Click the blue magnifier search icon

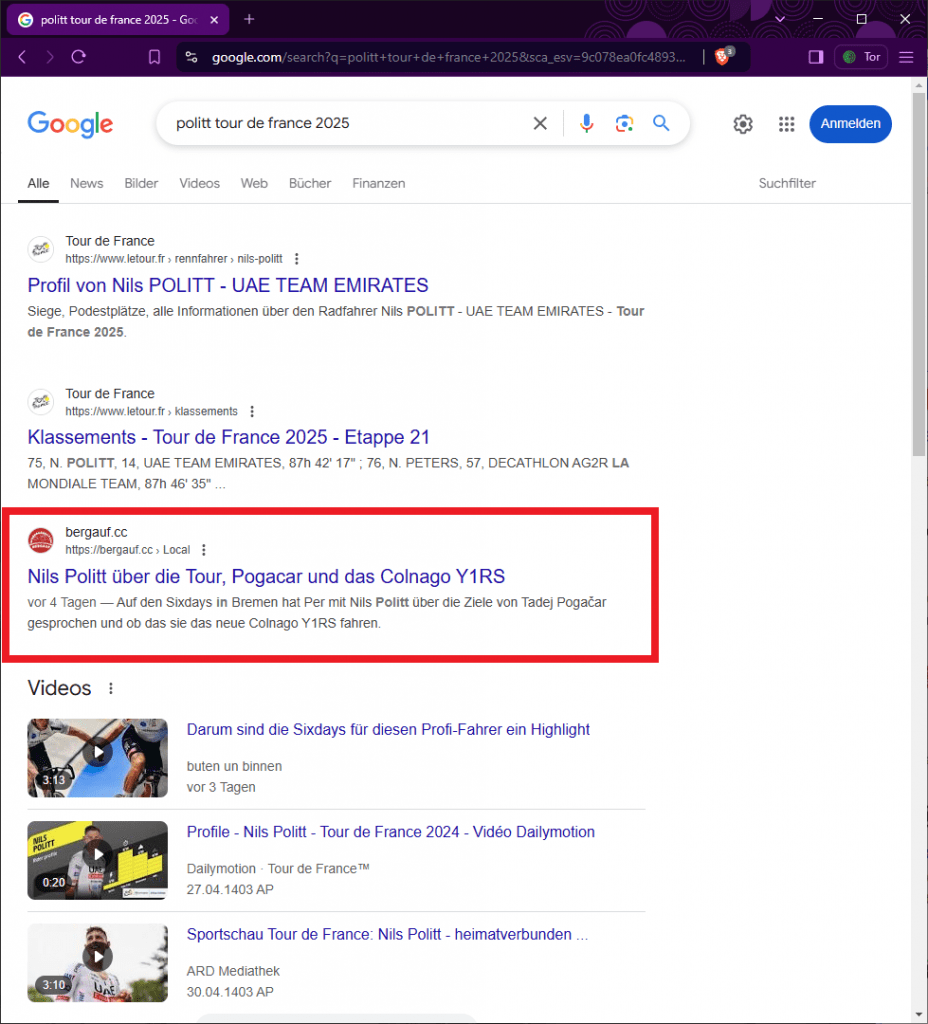(x=661, y=123)
